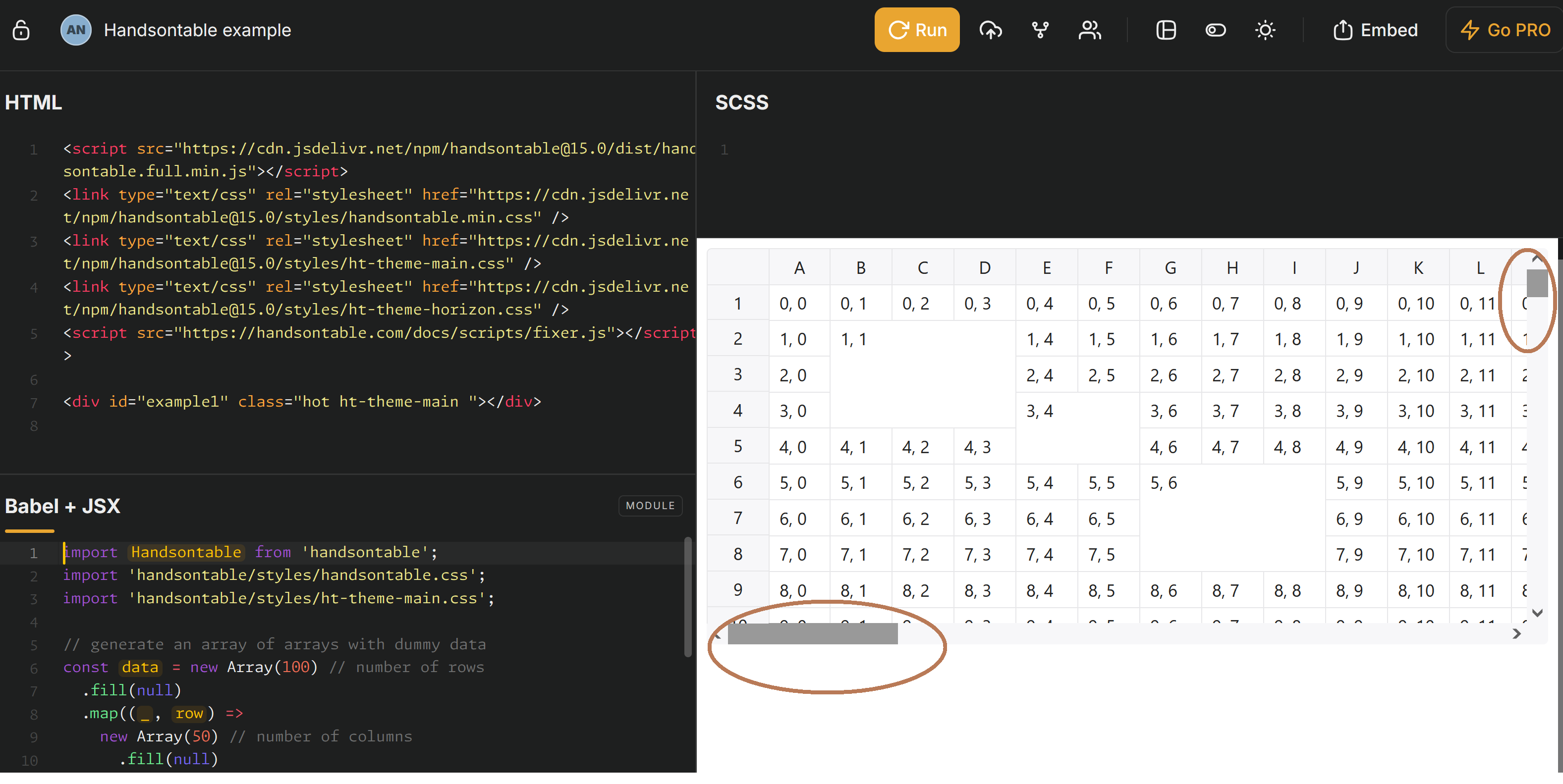Select the HTML editor panel header
Viewport: 1563px width, 784px height.
(x=33, y=103)
